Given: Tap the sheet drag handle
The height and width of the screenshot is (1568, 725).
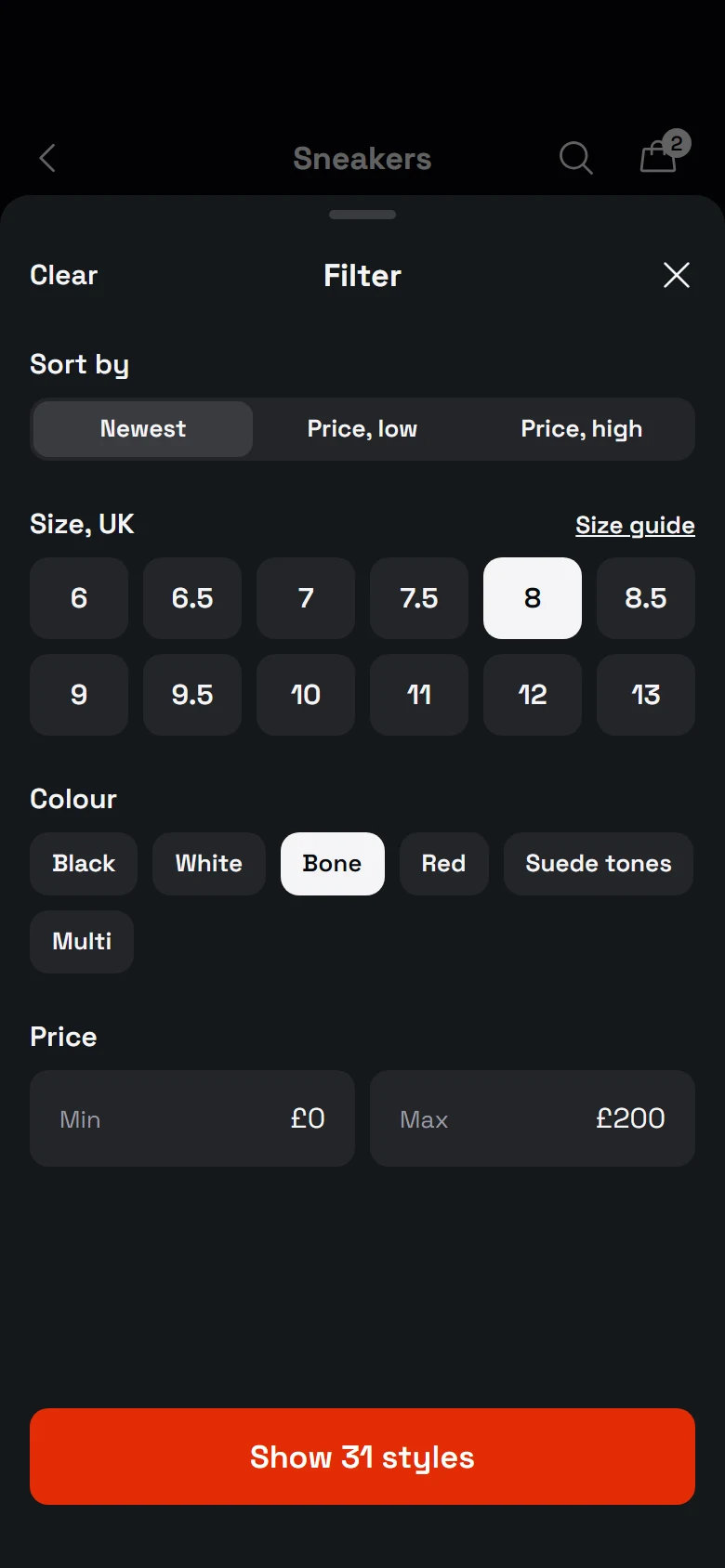Looking at the screenshot, I should (362, 215).
